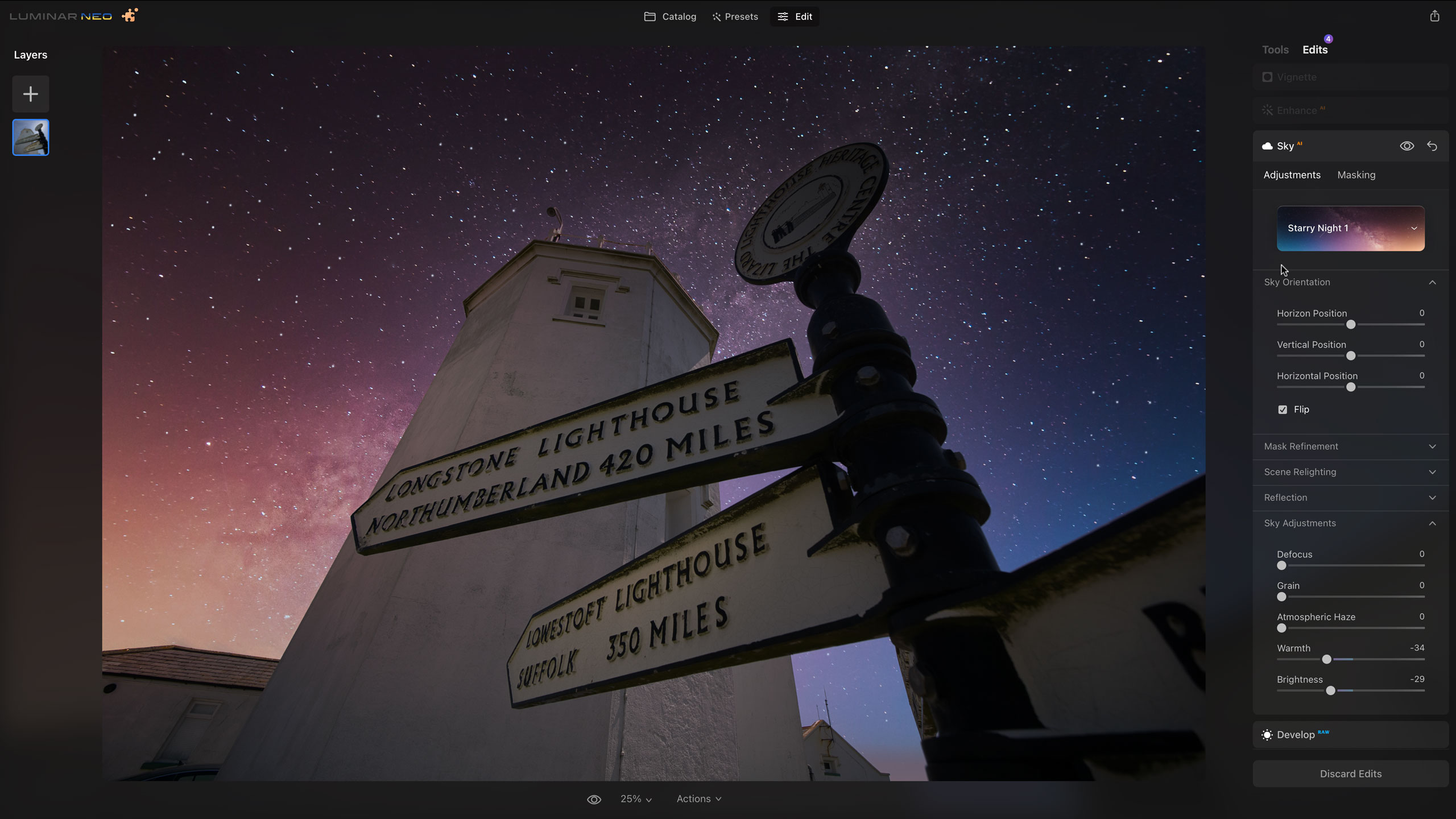This screenshot has width=1456, height=819.
Task: Open the 25% zoom level dropdown
Action: 636,799
